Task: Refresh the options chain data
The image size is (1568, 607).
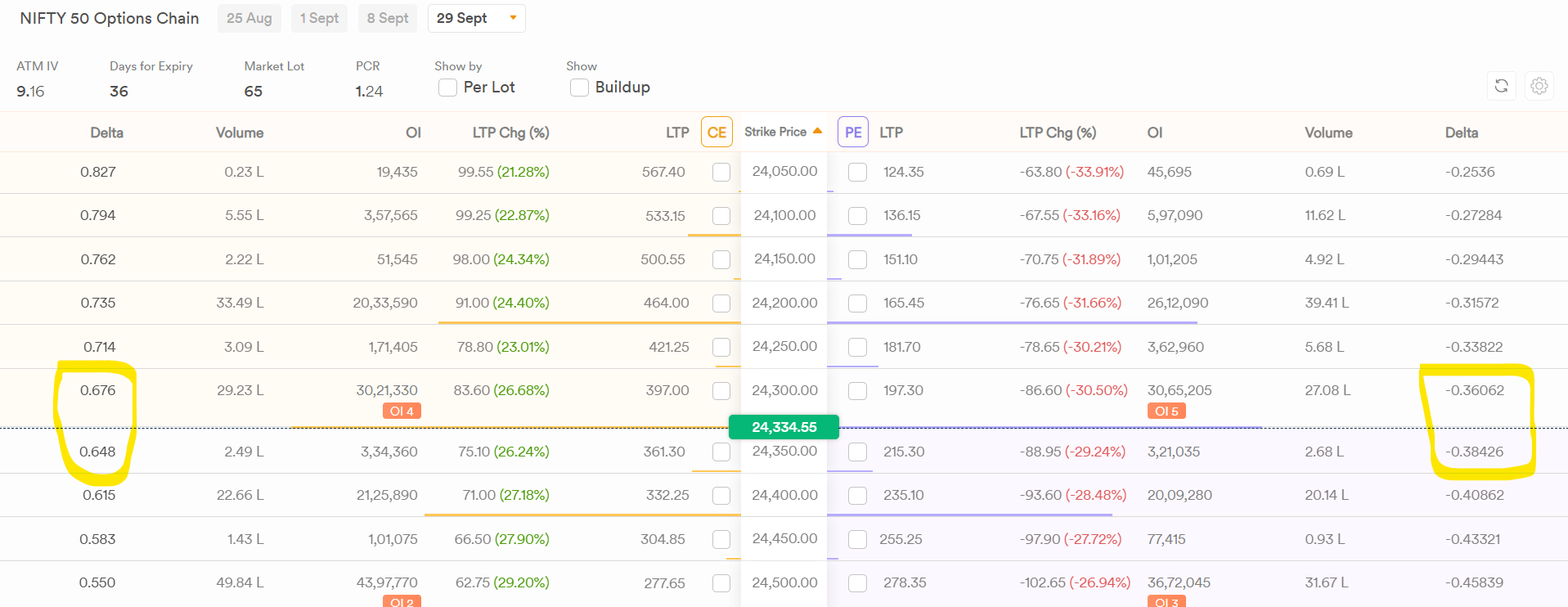Action: [1501, 86]
